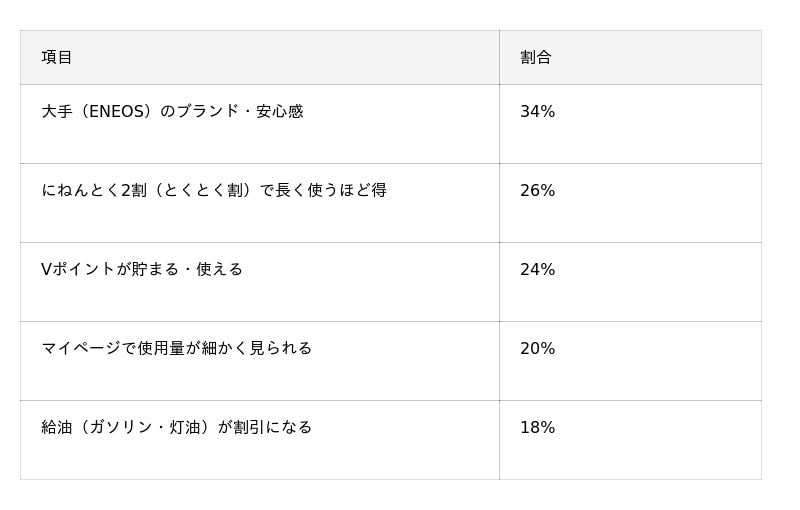Click the Vポイント word in the third row
Viewport: 800px width, 510px height.
point(78,270)
